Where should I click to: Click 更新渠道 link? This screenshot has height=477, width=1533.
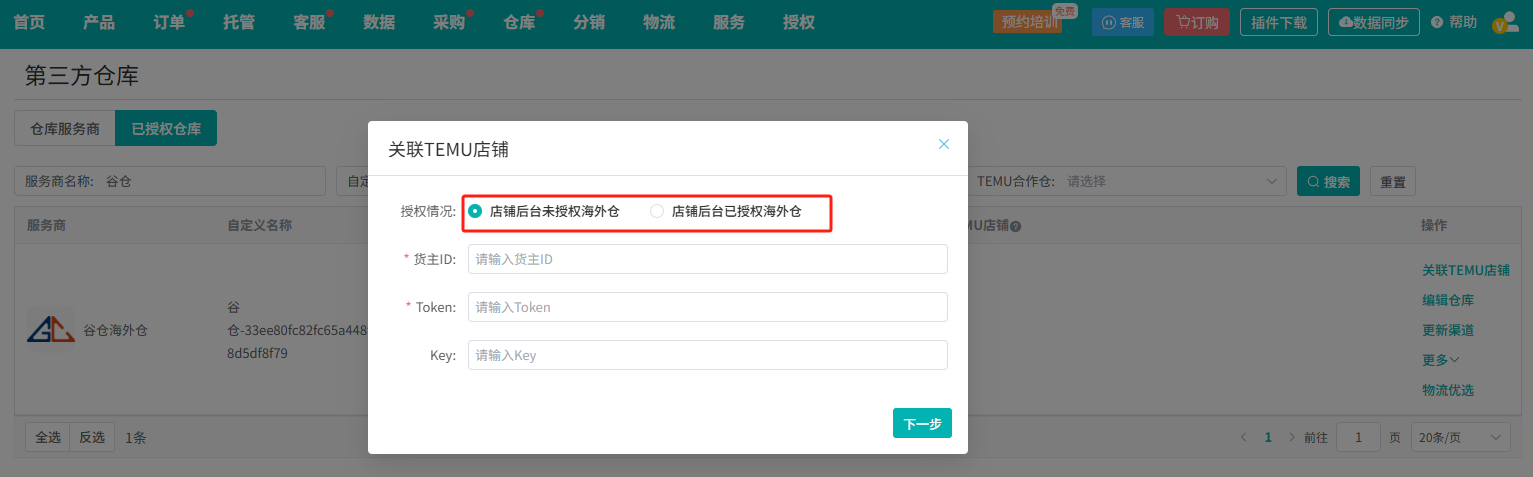pyautogui.click(x=1448, y=330)
